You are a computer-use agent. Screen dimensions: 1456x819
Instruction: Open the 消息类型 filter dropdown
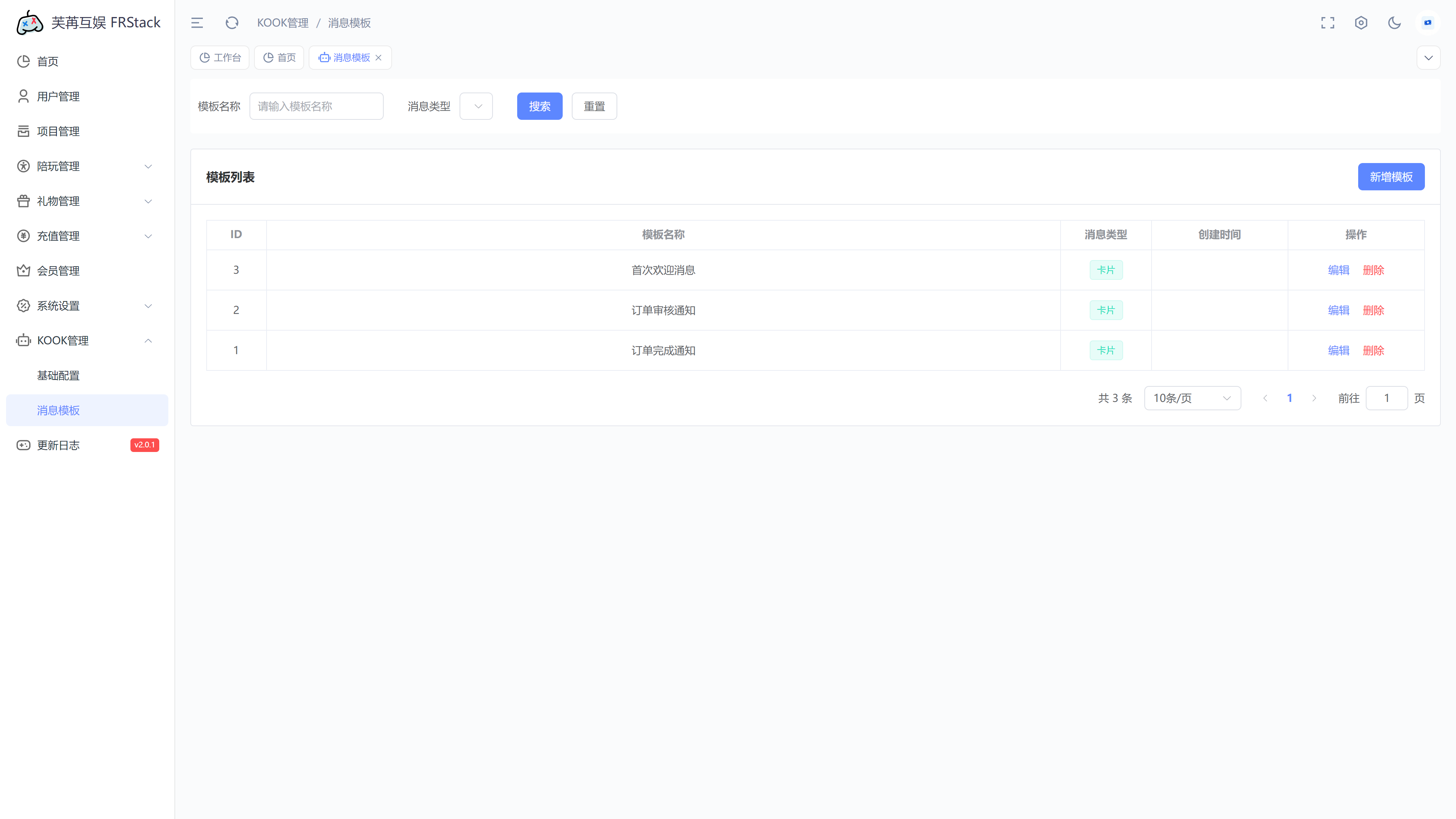(476, 106)
